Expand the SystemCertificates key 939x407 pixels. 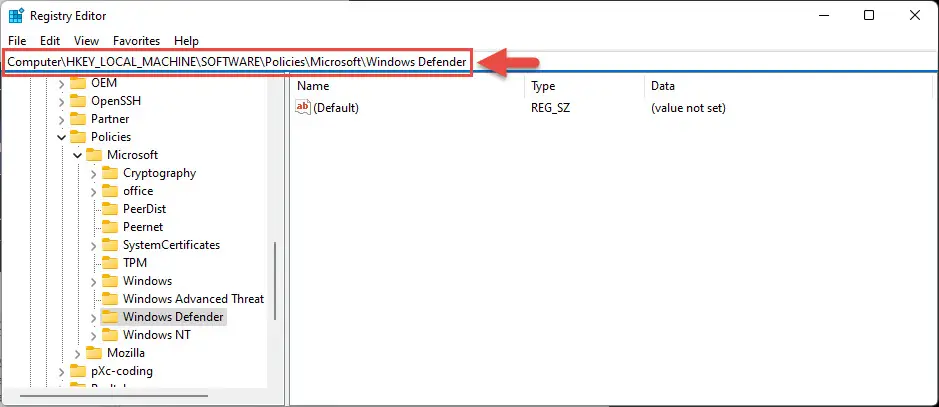click(x=93, y=245)
